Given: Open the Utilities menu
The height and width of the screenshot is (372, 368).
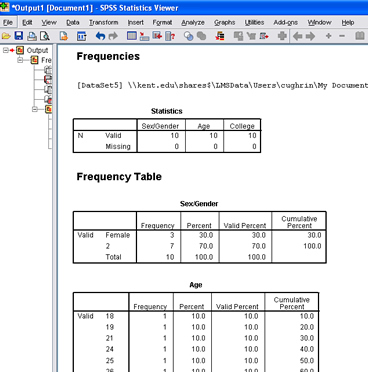Looking at the screenshot, I should pos(254,22).
